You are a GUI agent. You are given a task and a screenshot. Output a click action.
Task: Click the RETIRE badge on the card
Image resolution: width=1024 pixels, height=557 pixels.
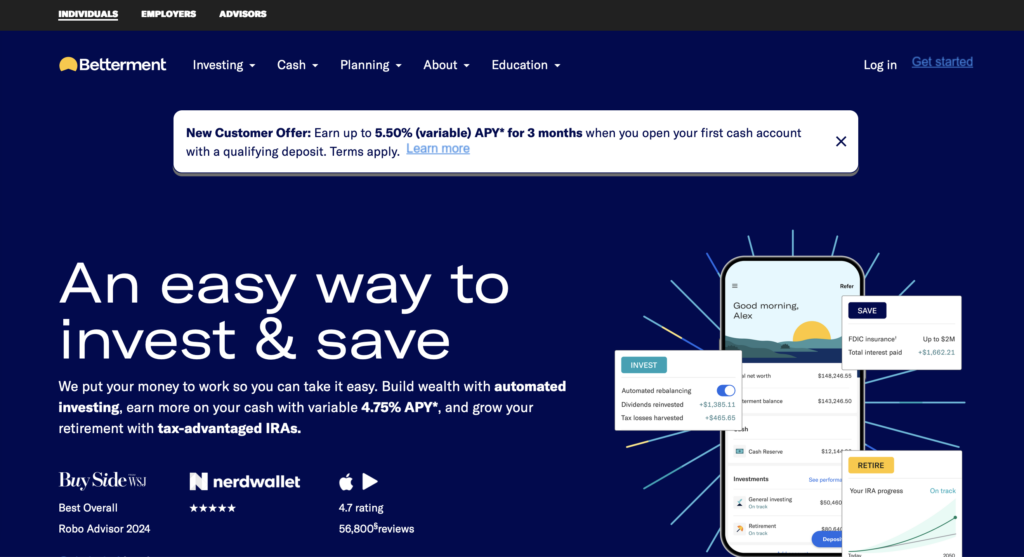point(871,466)
